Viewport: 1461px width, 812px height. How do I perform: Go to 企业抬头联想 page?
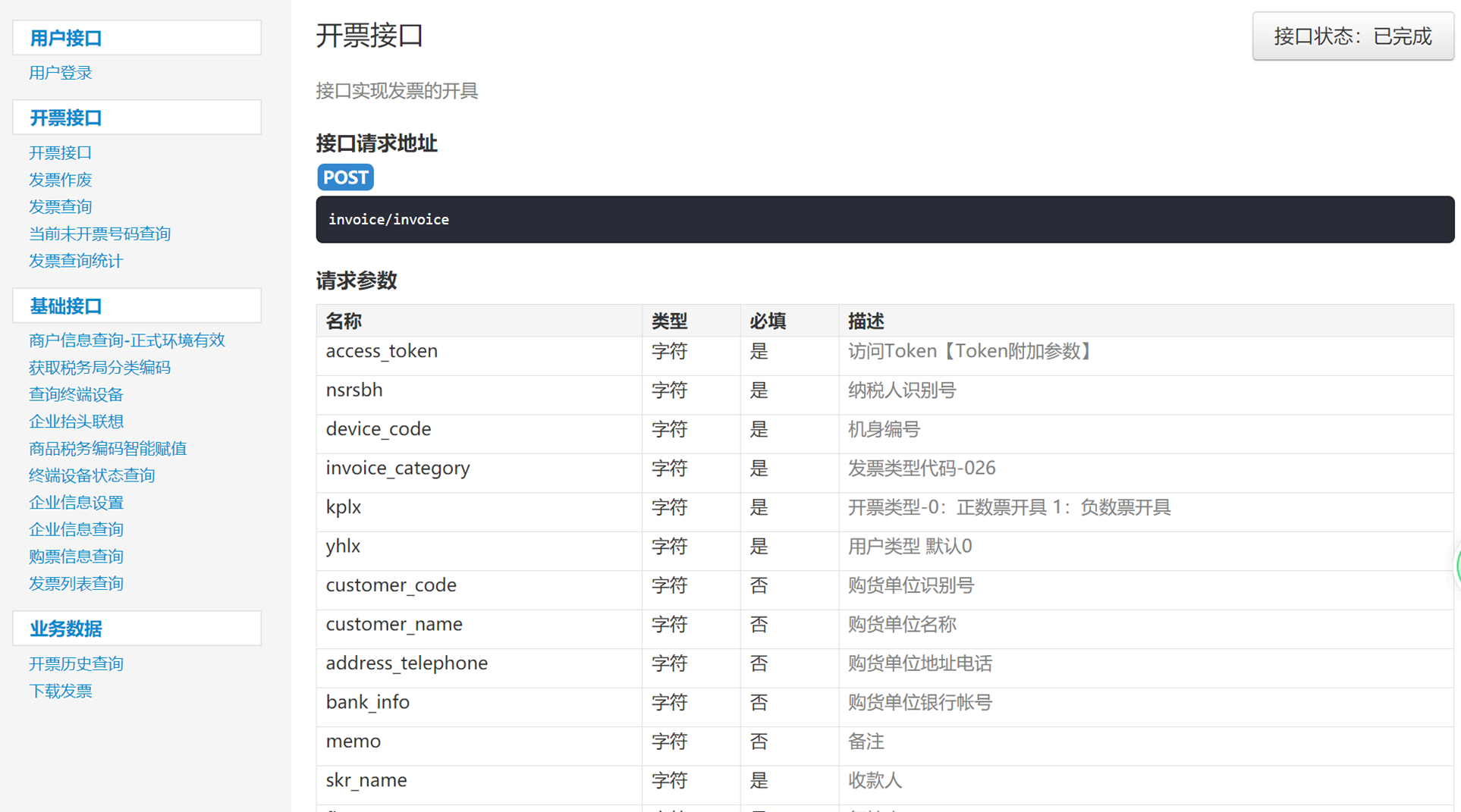click(x=76, y=422)
